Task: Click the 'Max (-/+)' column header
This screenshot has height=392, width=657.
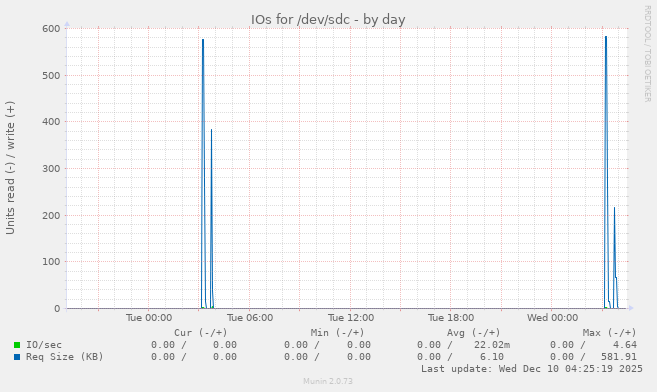Action: (609, 333)
